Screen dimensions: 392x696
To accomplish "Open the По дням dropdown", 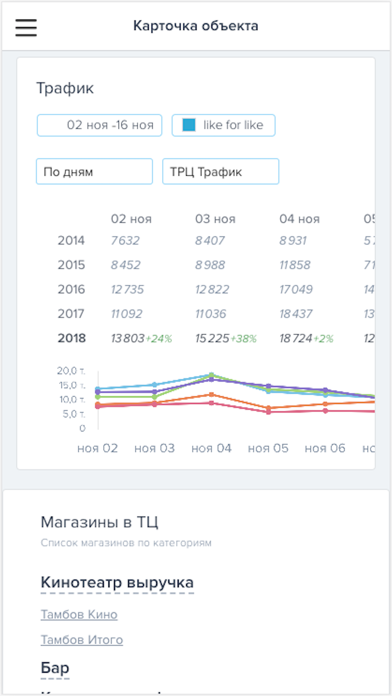I will (x=95, y=171).
